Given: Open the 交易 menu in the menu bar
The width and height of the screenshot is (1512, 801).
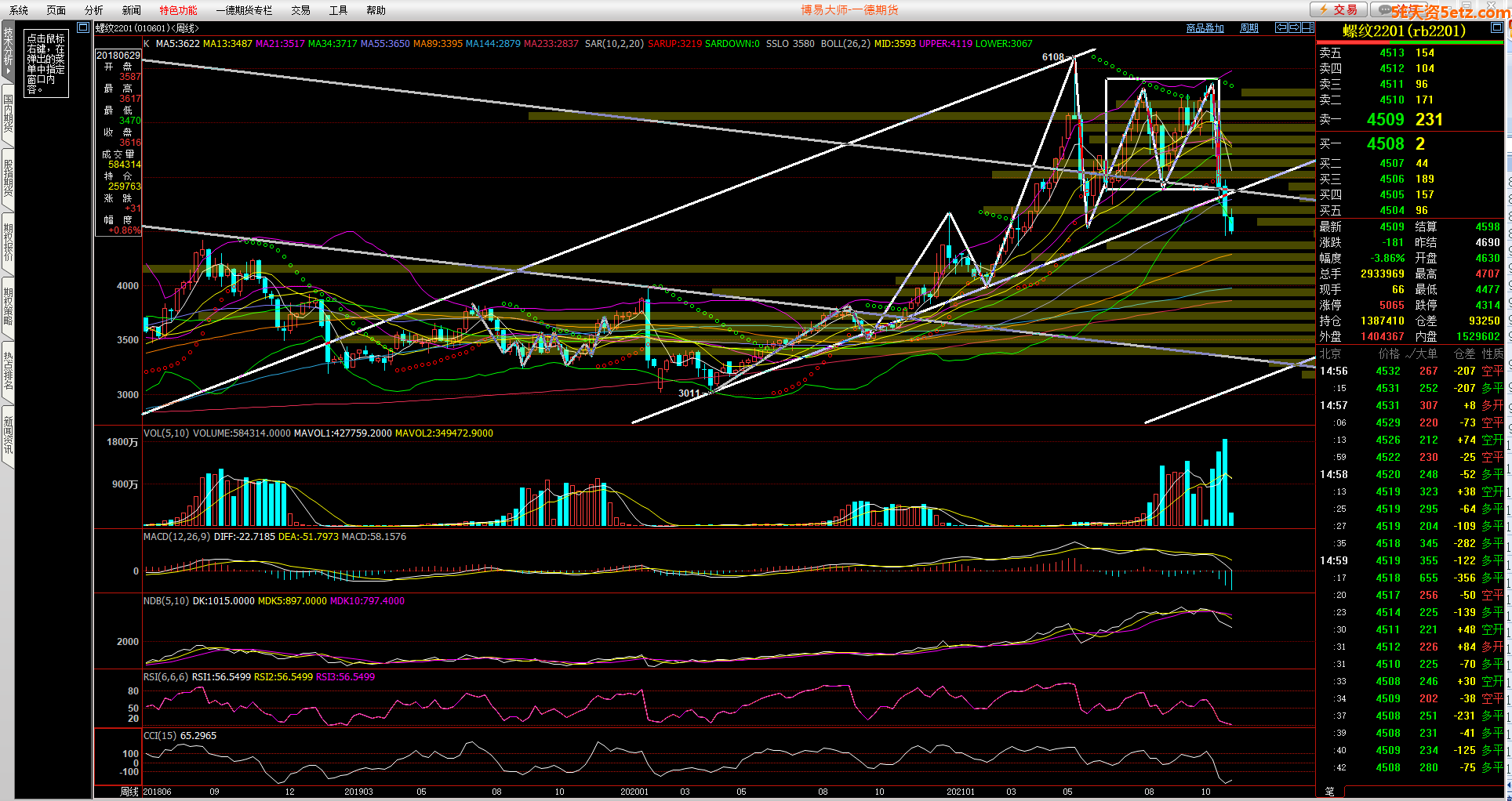Looking at the screenshot, I should pyautogui.click(x=301, y=10).
